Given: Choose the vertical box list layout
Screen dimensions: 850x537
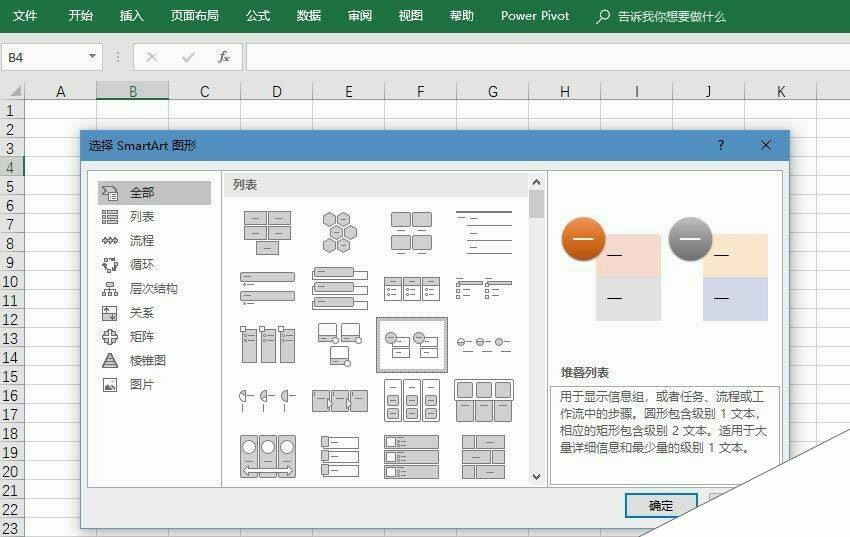Looking at the screenshot, I should point(339,288).
